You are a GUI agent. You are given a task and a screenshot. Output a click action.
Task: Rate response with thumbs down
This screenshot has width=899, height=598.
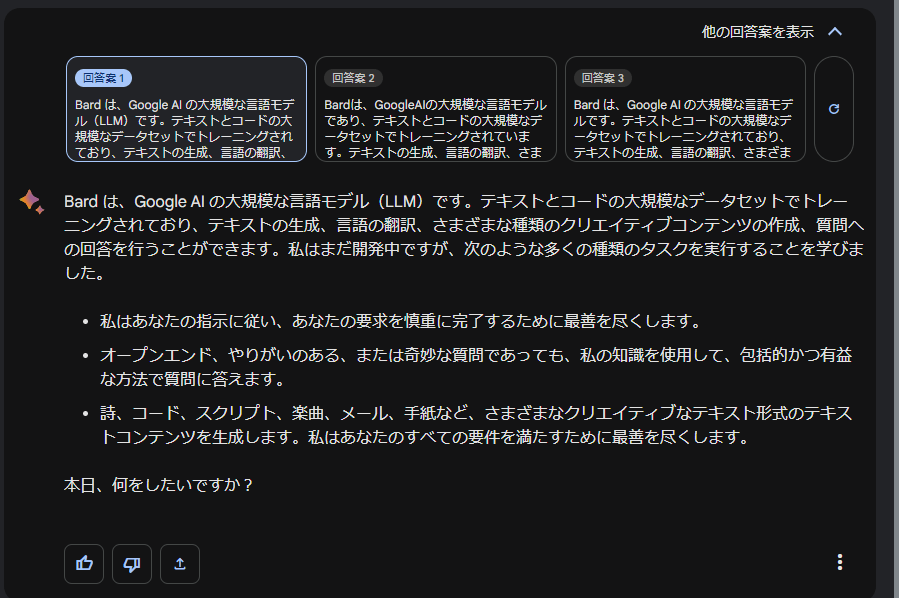[132, 564]
